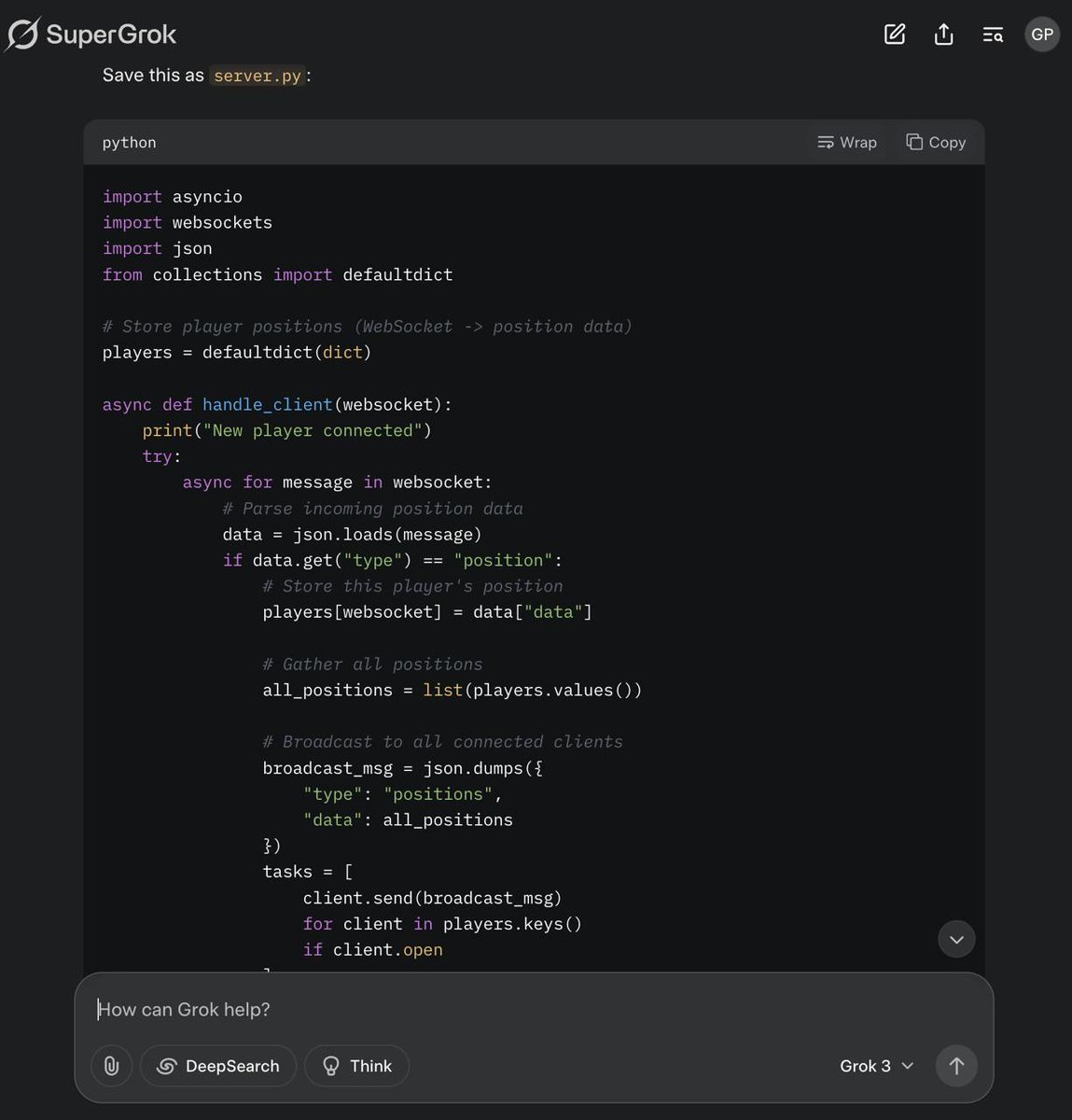Focus the 'How can Grok help?' input

534,1009
